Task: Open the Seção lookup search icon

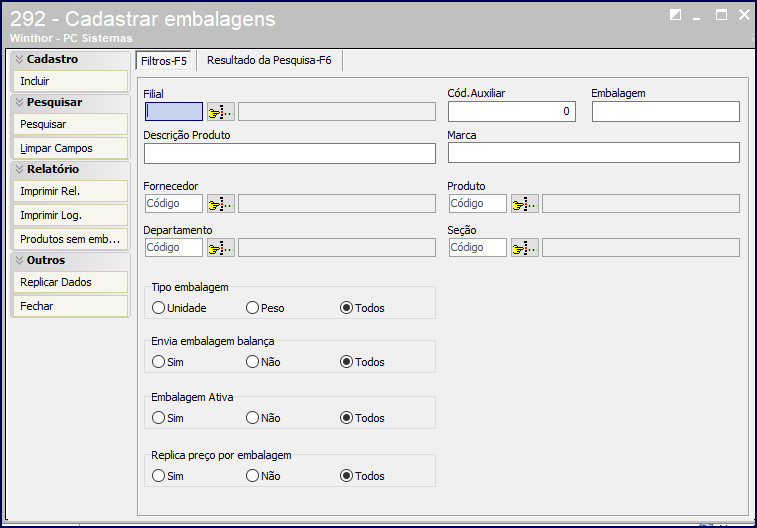Action: [x=525, y=248]
